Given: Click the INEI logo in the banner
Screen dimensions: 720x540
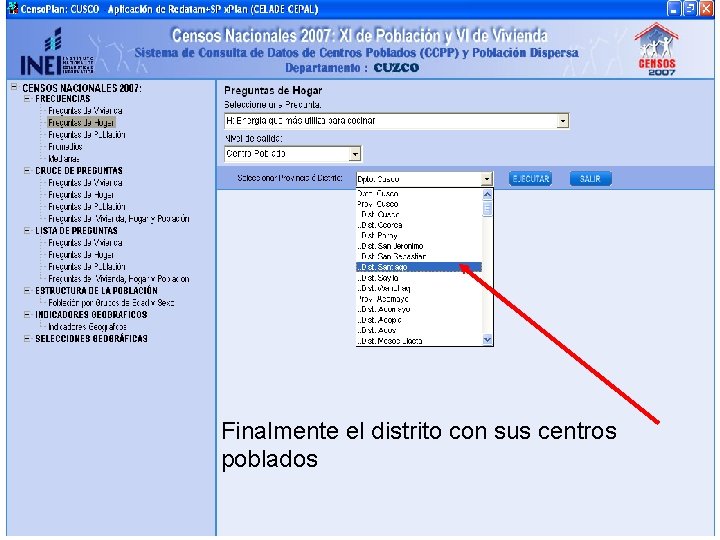Looking at the screenshot, I should (56, 51).
